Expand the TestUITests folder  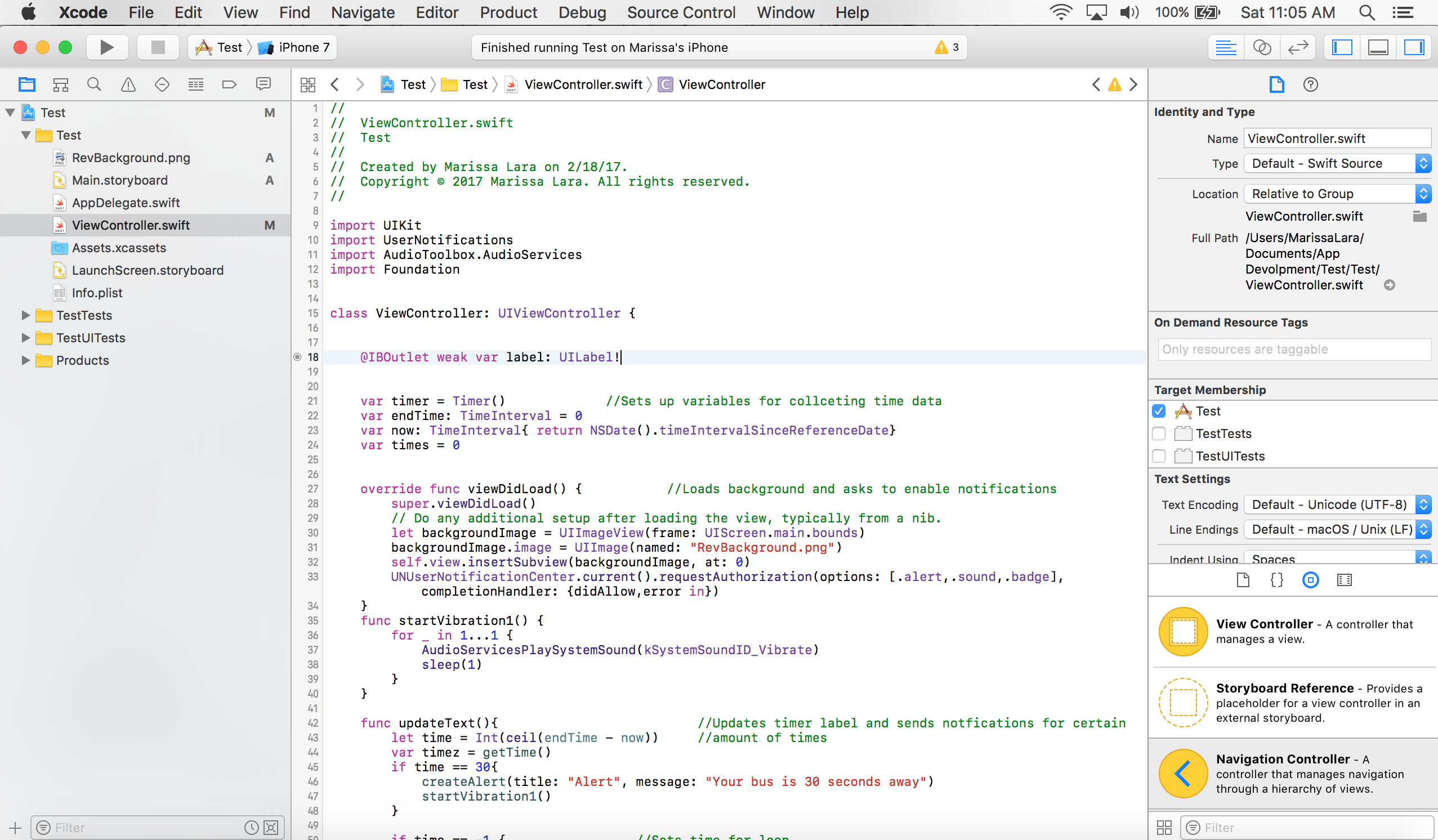pyautogui.click(x=25, y=338)
